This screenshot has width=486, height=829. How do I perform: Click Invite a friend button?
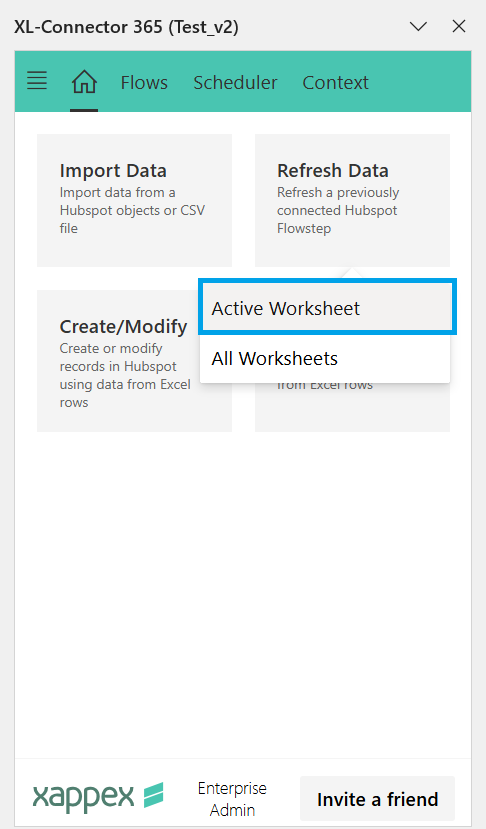pyautogui.click(x=378, y=799)
